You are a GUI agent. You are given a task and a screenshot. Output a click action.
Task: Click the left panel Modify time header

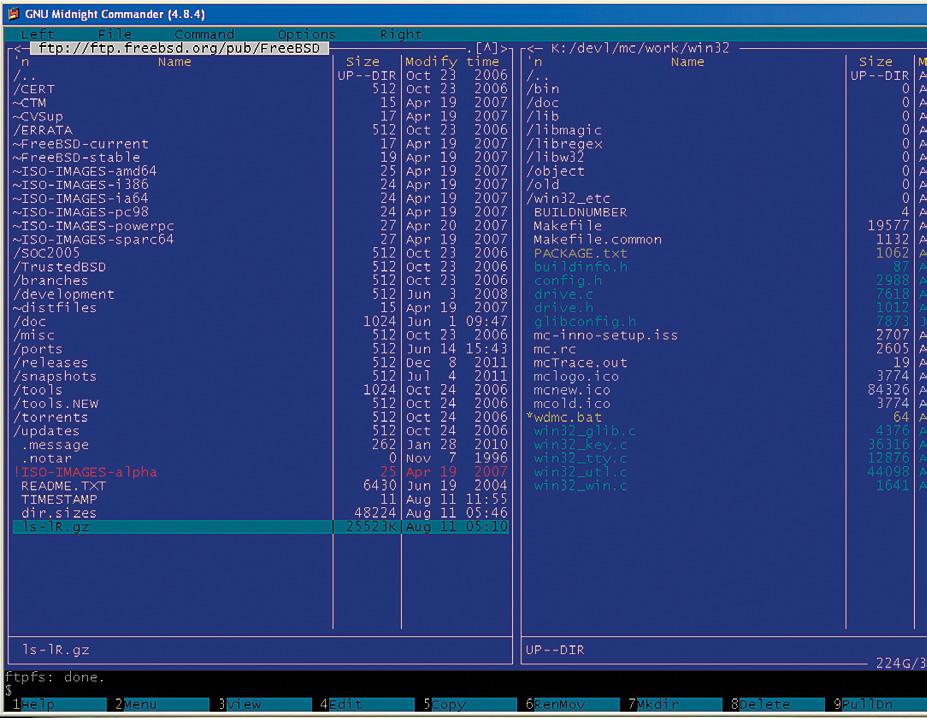coord(452,62)
